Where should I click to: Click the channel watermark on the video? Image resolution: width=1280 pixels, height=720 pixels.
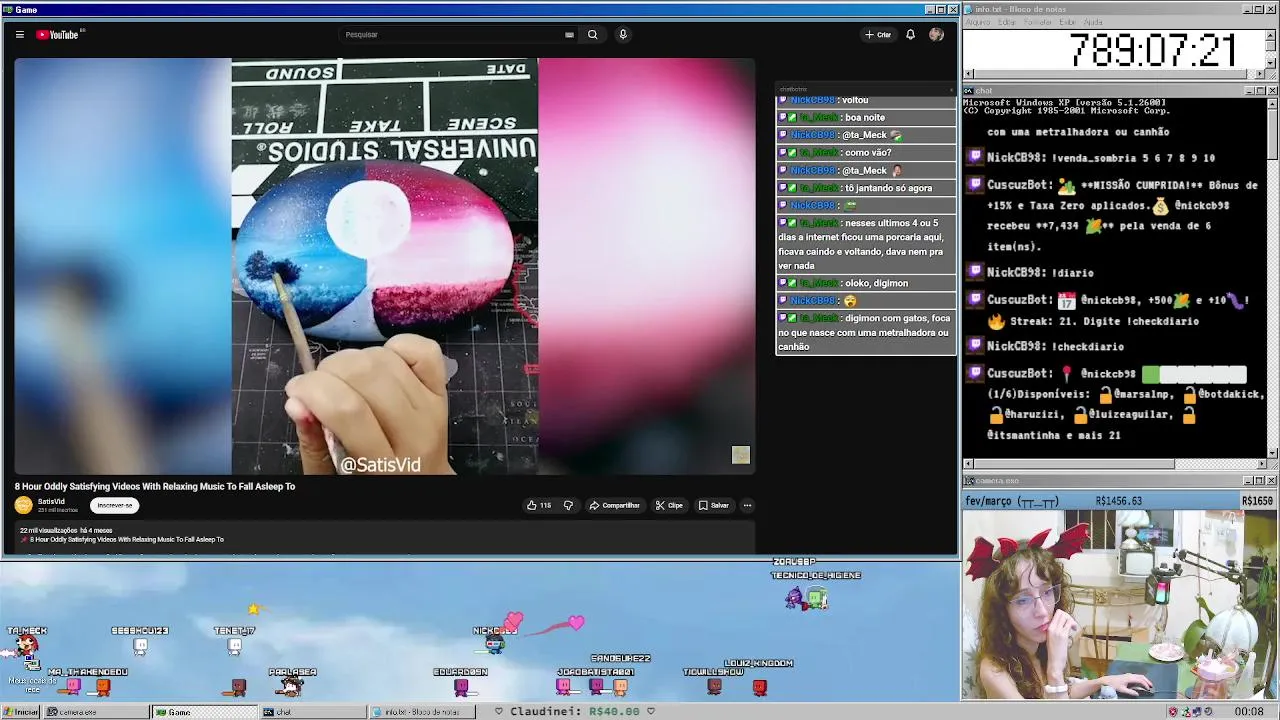[x=740, y=455]
